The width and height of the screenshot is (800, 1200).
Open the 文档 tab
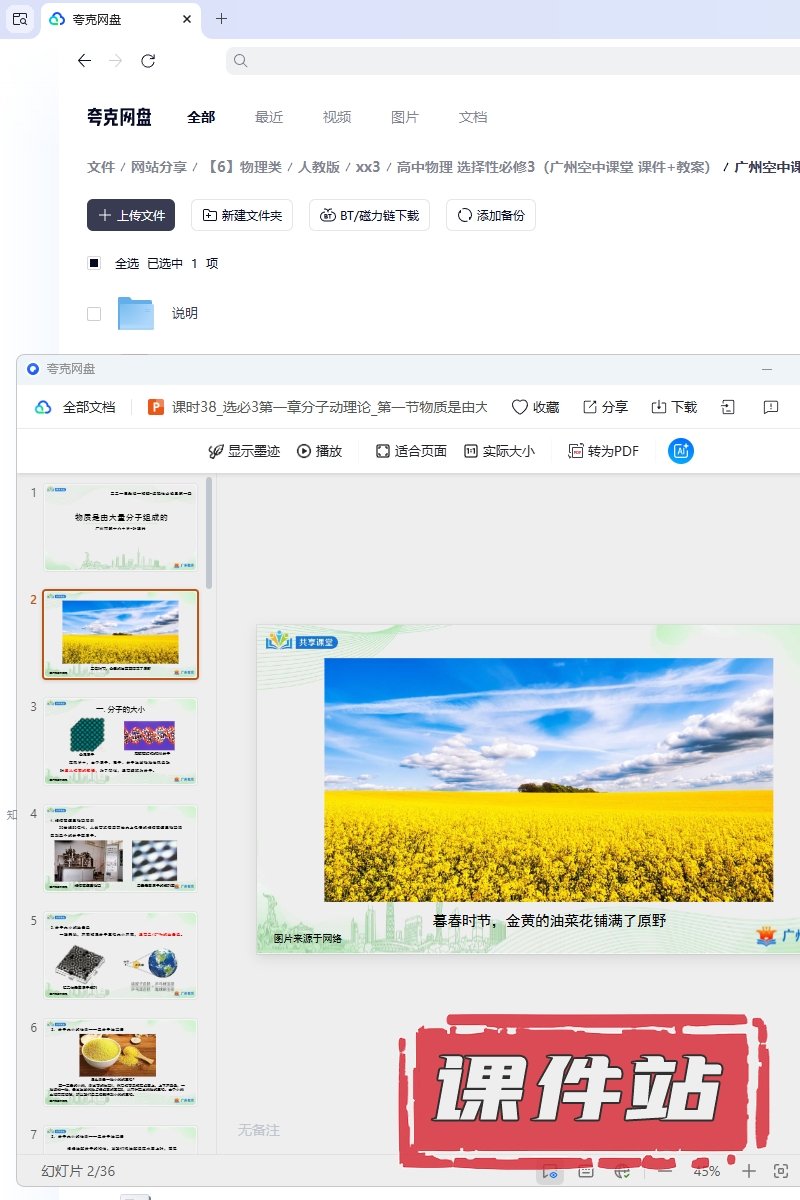pos(473,117)
